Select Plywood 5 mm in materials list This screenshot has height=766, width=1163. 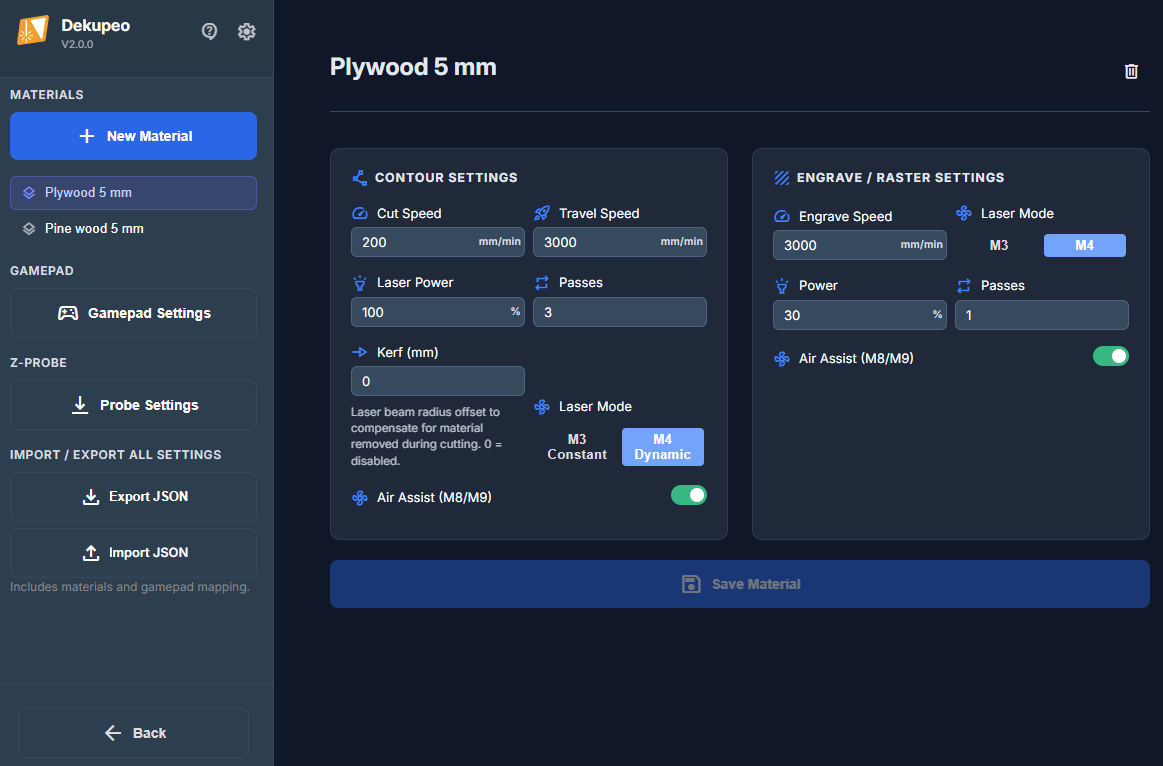pos(133,193)
